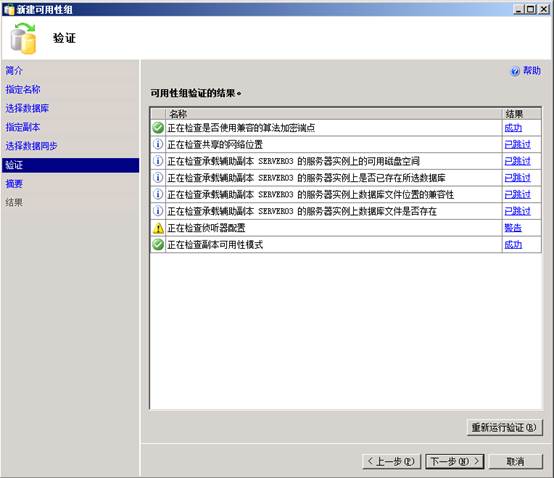Open the 简介 wizard page
This screenshot has width=554, height=478.
[x=14, y=71]
